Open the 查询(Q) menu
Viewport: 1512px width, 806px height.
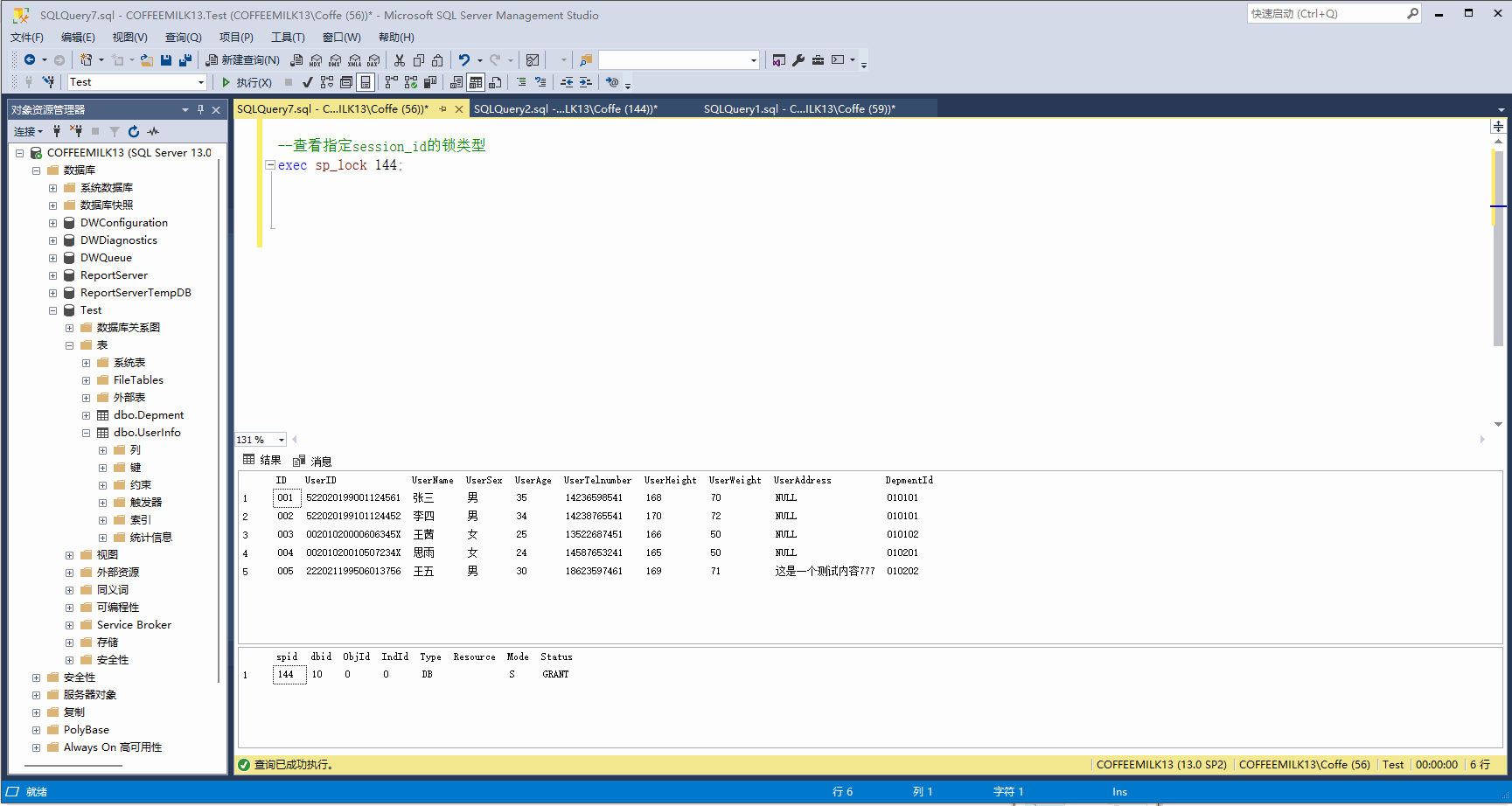(x=182, y=37)
